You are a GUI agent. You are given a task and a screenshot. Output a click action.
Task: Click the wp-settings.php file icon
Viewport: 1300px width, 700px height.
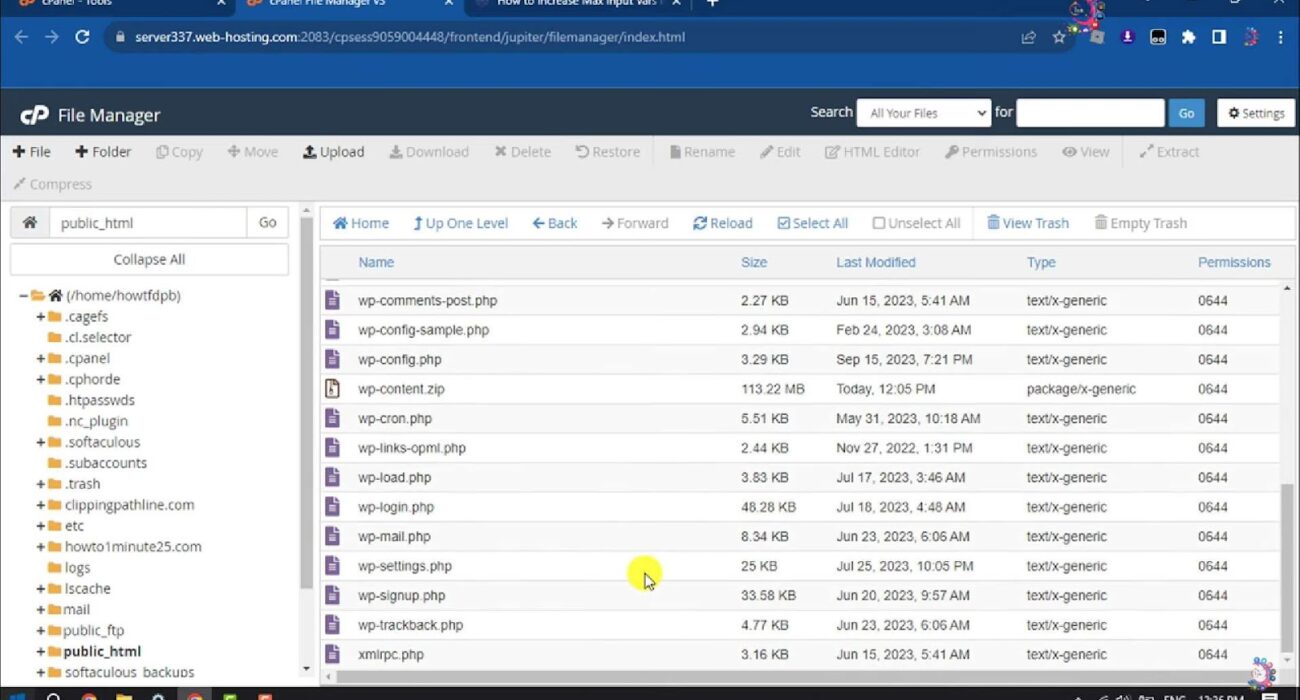tap(333, 566)
